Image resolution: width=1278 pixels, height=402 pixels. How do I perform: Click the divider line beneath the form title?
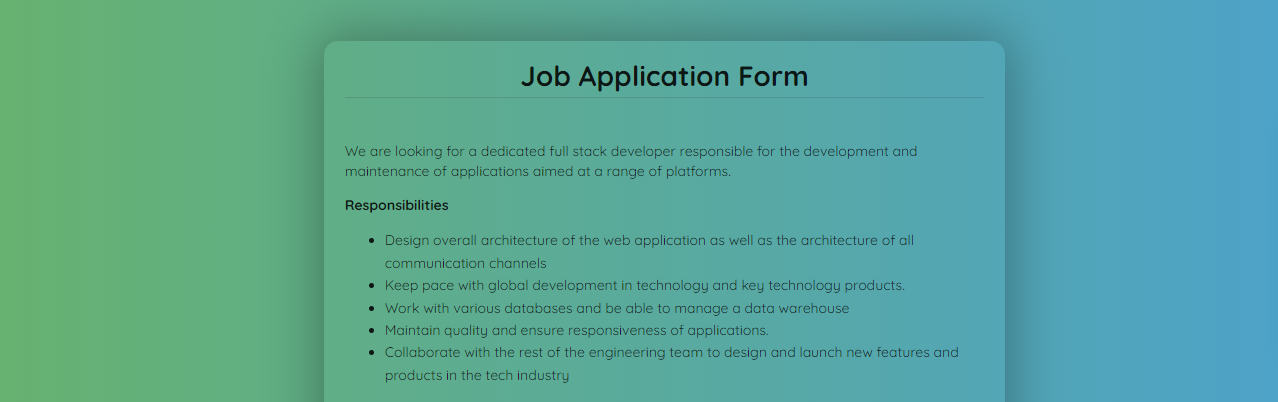(x=664, y=98)
